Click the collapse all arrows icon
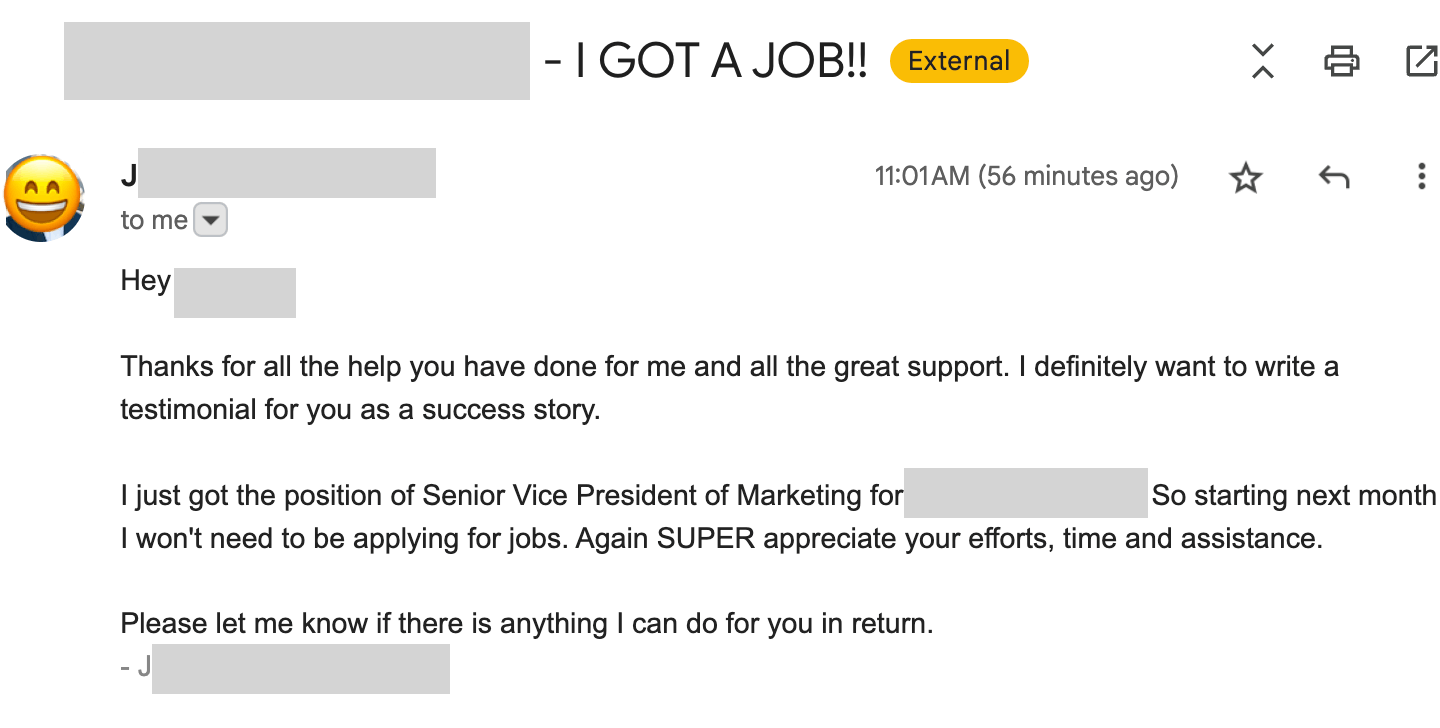Image resolution: width=1440 pixels, height=728 pixels. pyautogui.click(x=1263, y=61)
